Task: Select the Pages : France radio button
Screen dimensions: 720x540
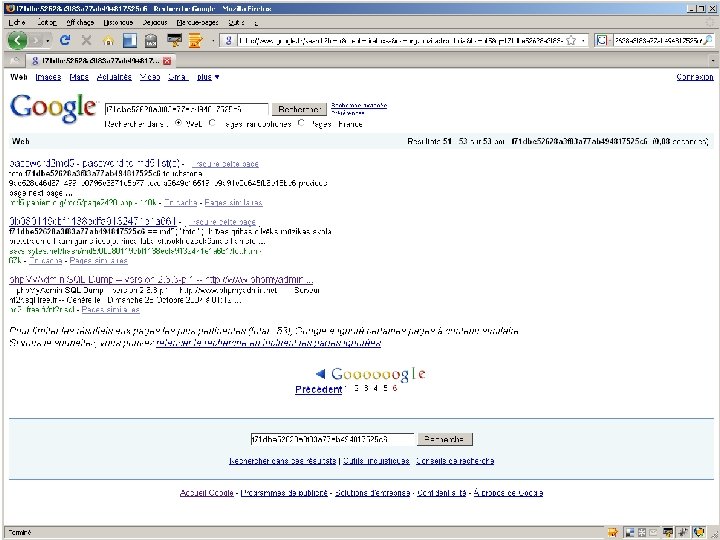Action: (x=301, y=123)
